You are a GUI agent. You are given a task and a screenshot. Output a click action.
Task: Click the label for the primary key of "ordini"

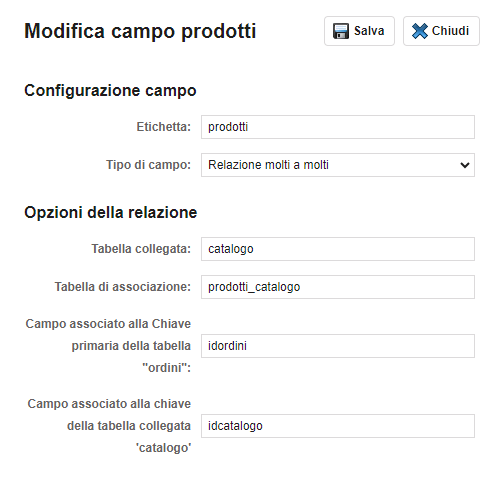click(x=108, y=346)
